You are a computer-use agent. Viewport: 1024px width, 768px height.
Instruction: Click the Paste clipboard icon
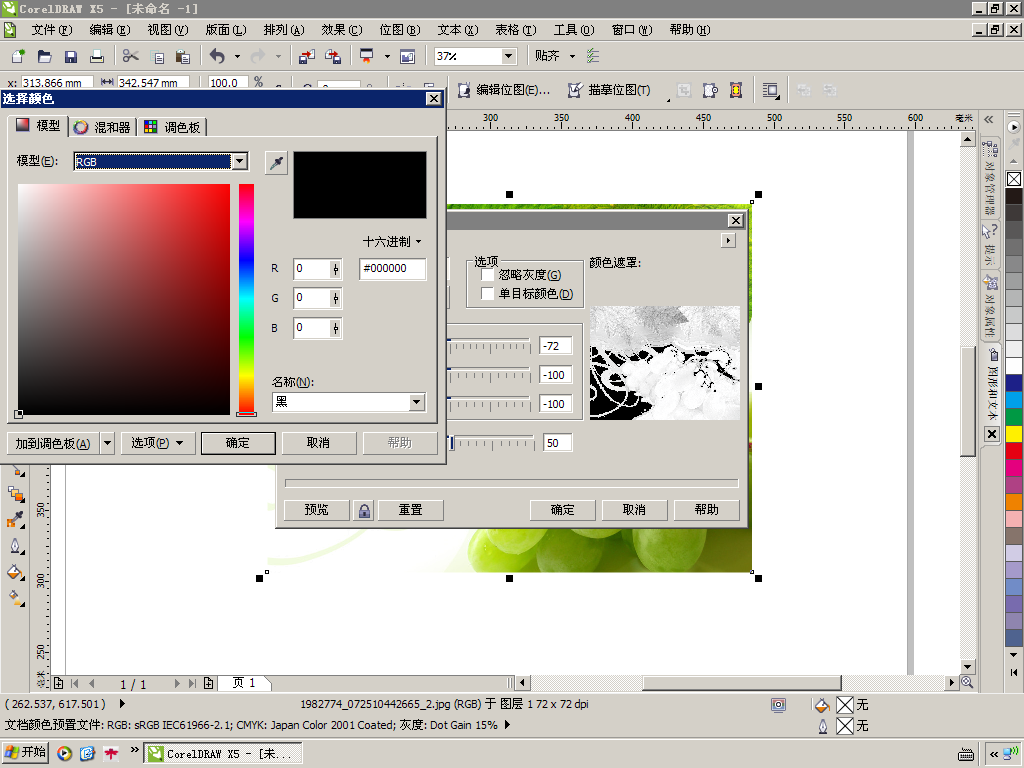coord(183,57)
